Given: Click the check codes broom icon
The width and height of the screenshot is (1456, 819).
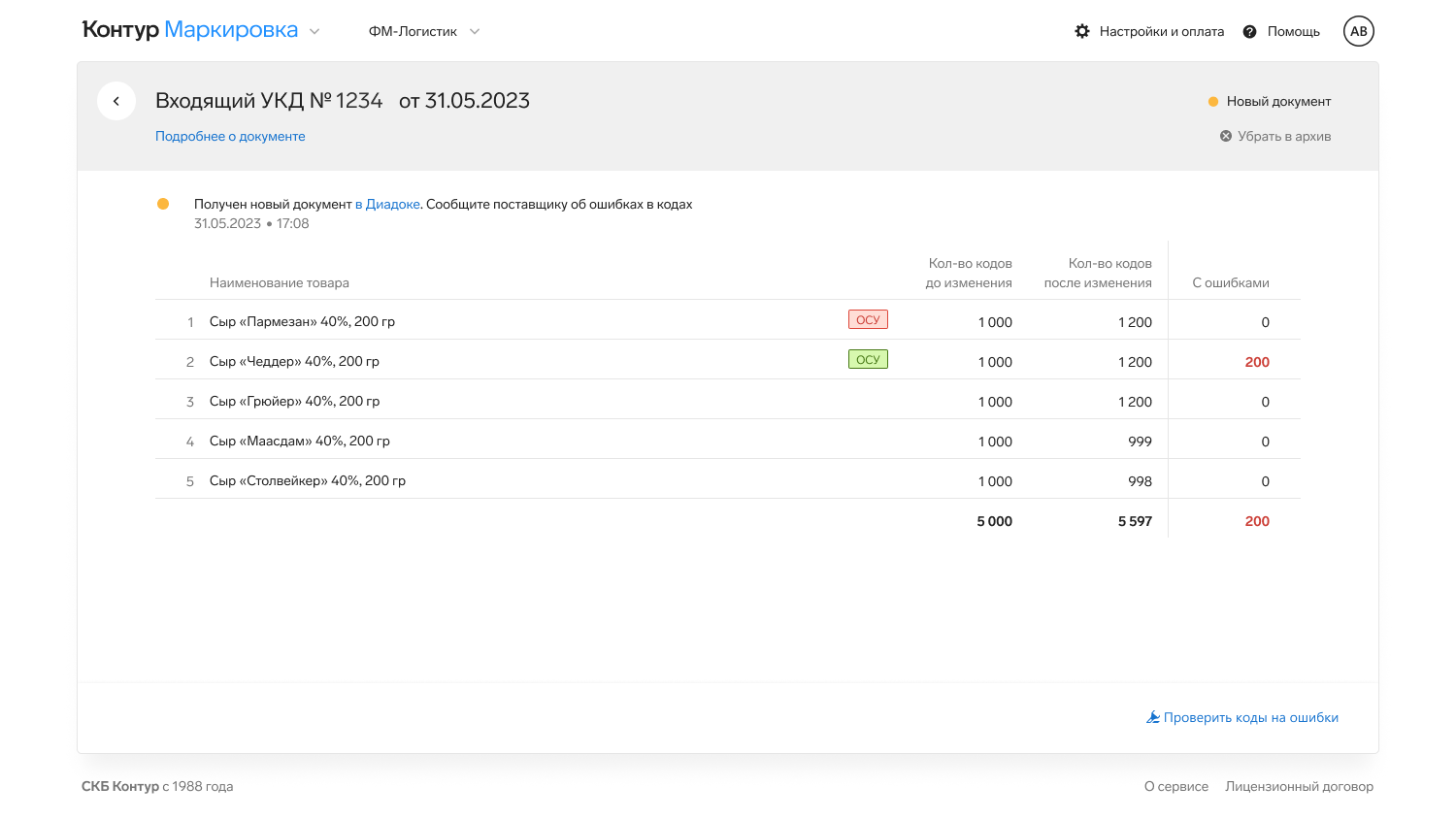Looking at the screenshot, I should (1153, 717).
